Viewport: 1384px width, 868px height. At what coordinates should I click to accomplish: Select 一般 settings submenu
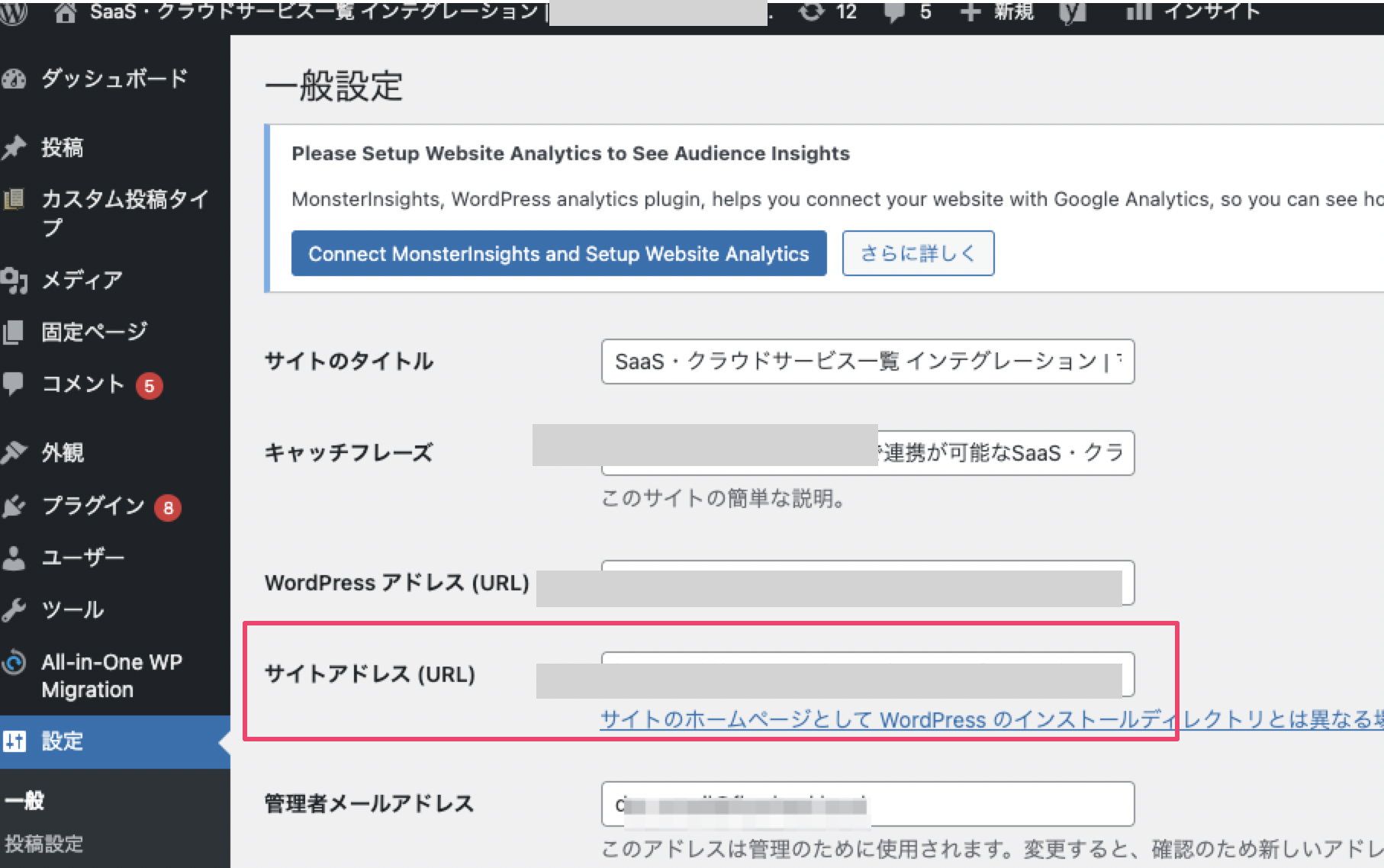pyautogui.click(x=25, y=801)
